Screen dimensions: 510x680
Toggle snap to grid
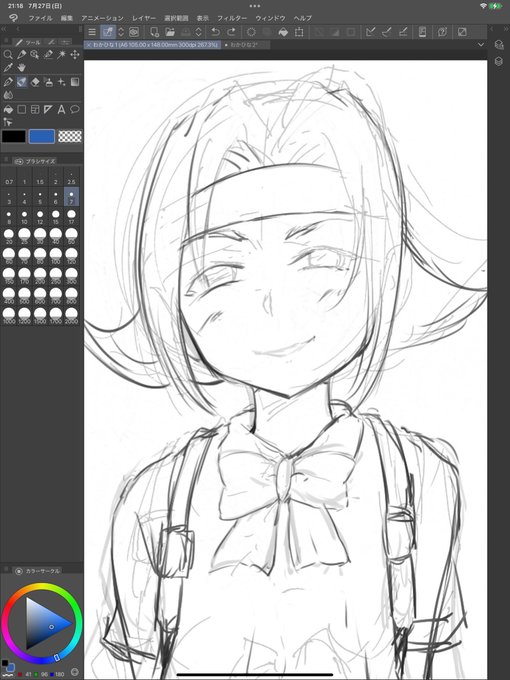[x=403, y=32]
